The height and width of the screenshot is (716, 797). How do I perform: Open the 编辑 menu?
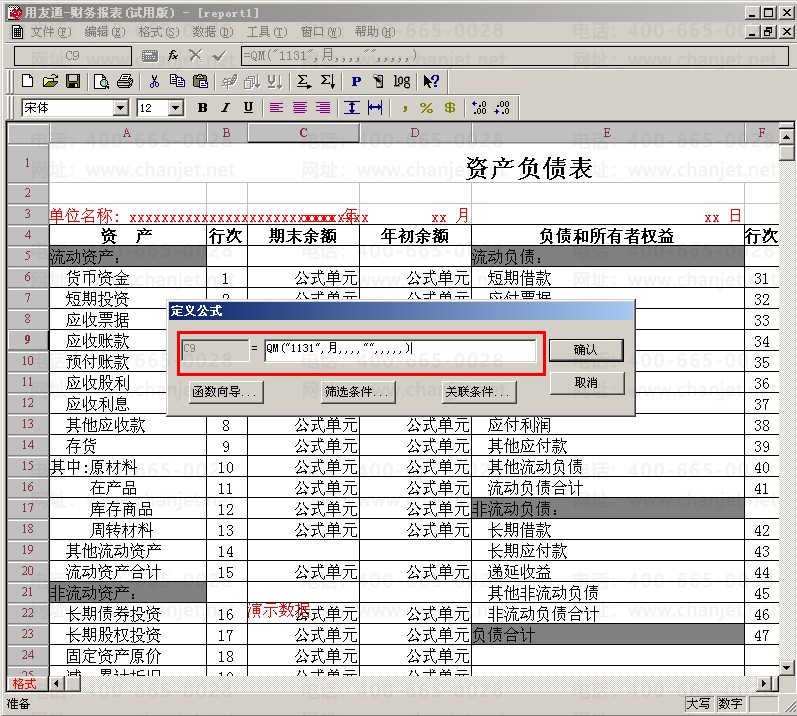click(x=105, y=32)
